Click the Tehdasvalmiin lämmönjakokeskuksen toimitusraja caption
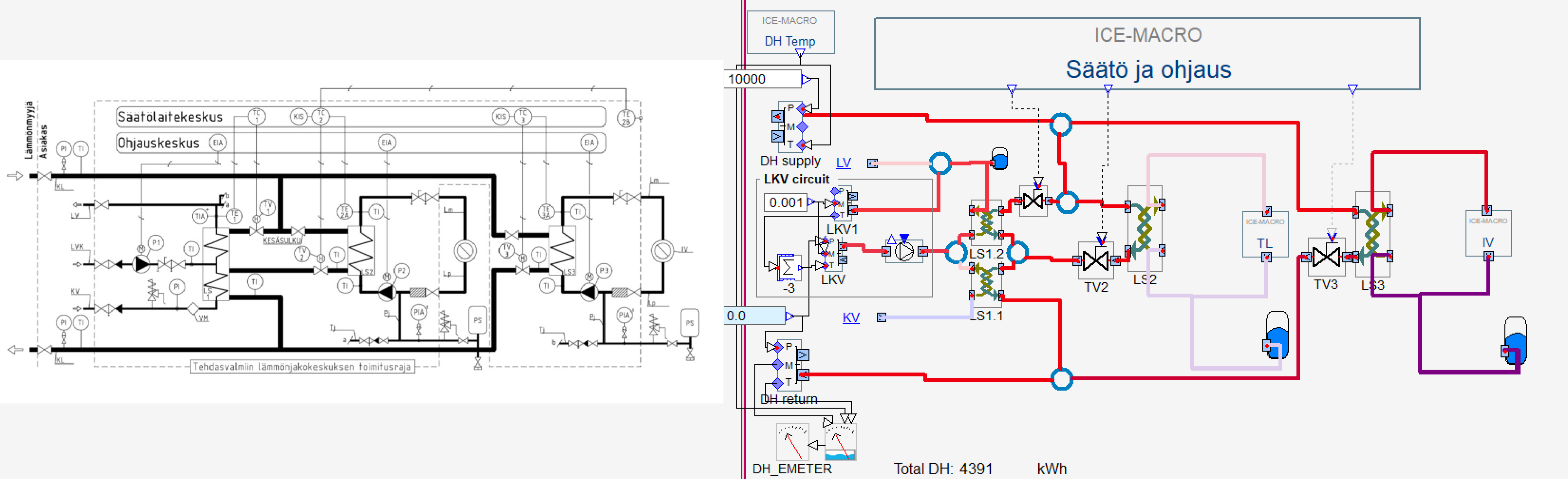Image resolution: width=1568 pixels, height=479 pixels. tap(302, 367)
